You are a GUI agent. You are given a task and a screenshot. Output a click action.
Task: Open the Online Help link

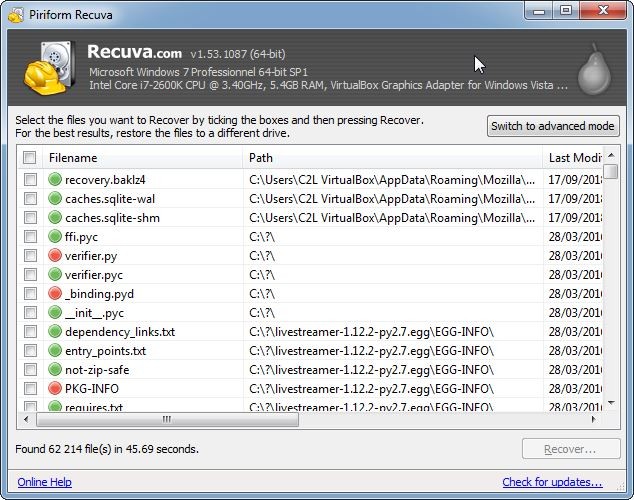click(x=44, y=482)
